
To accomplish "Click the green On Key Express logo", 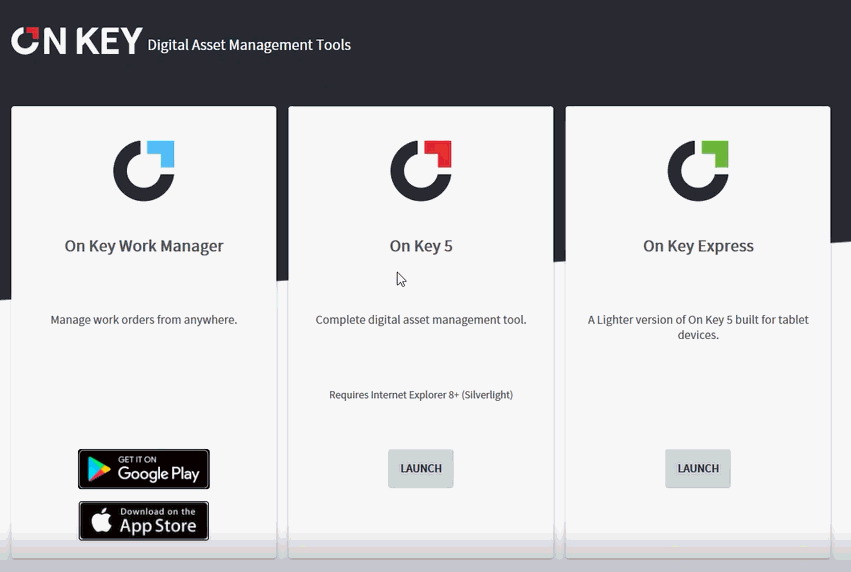I will point(698,171).
